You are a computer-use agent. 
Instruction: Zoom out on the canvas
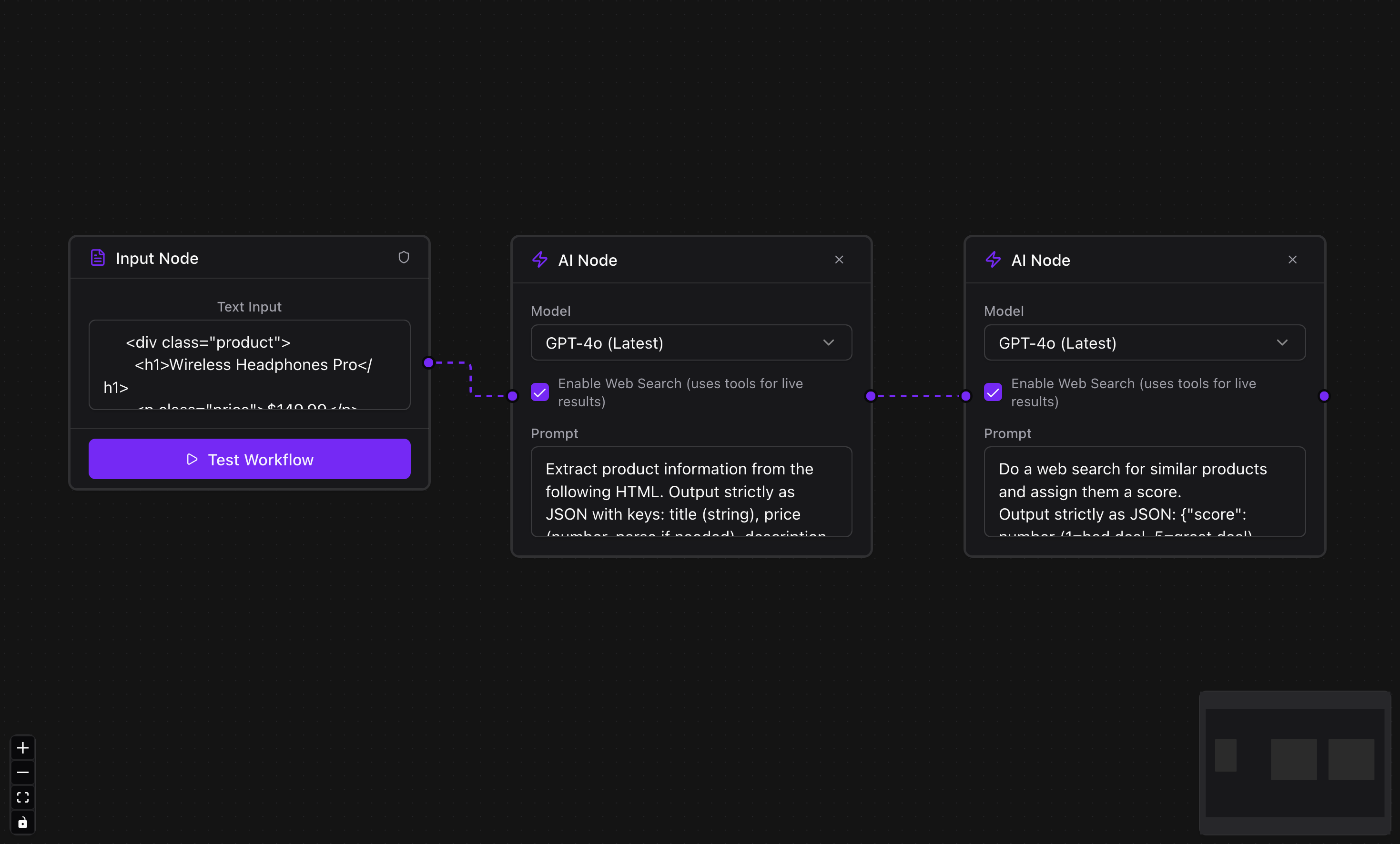coord(23,773)
